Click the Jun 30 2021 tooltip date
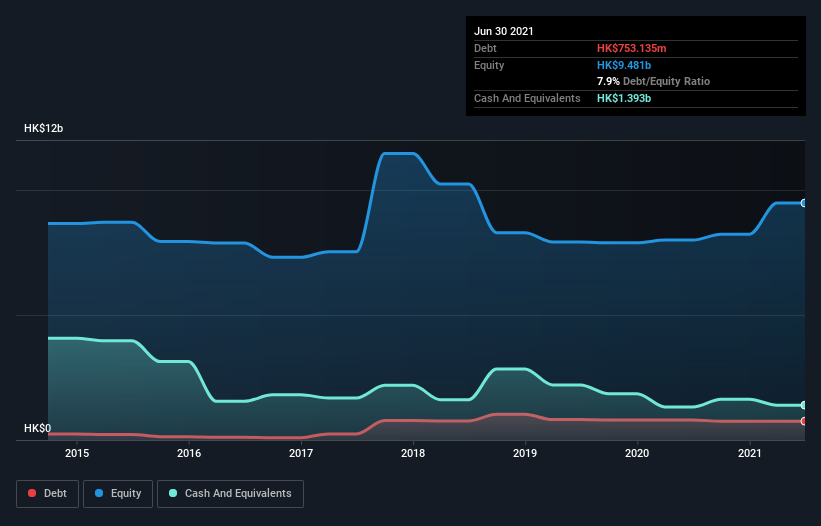The height and width of the screenshot is (526, 821). [x=504, y=31]
